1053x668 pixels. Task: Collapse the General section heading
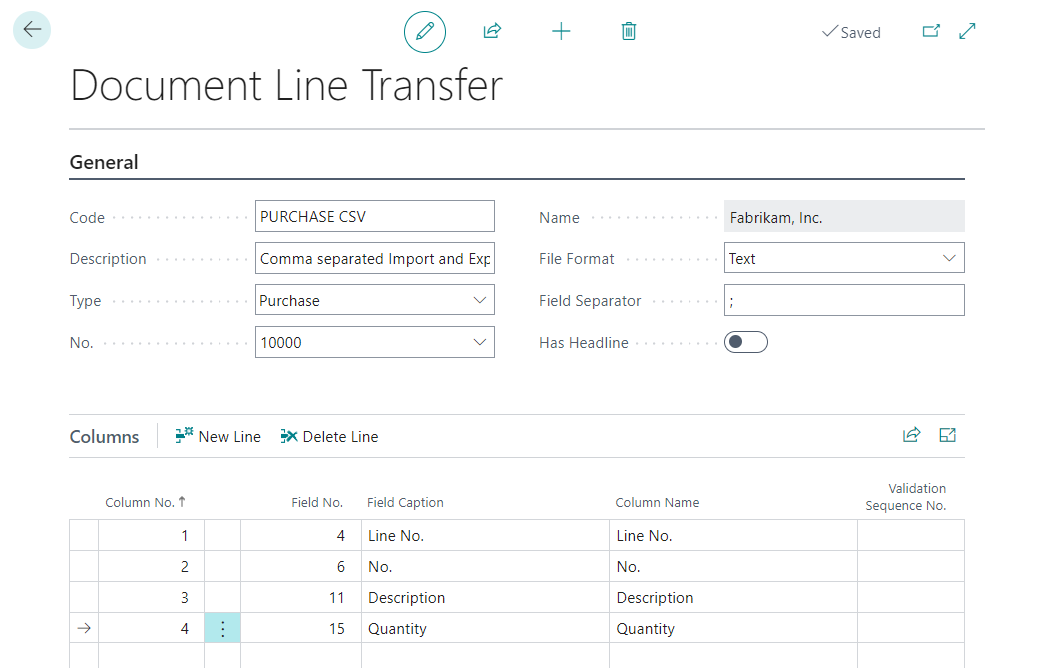[104, 162]
